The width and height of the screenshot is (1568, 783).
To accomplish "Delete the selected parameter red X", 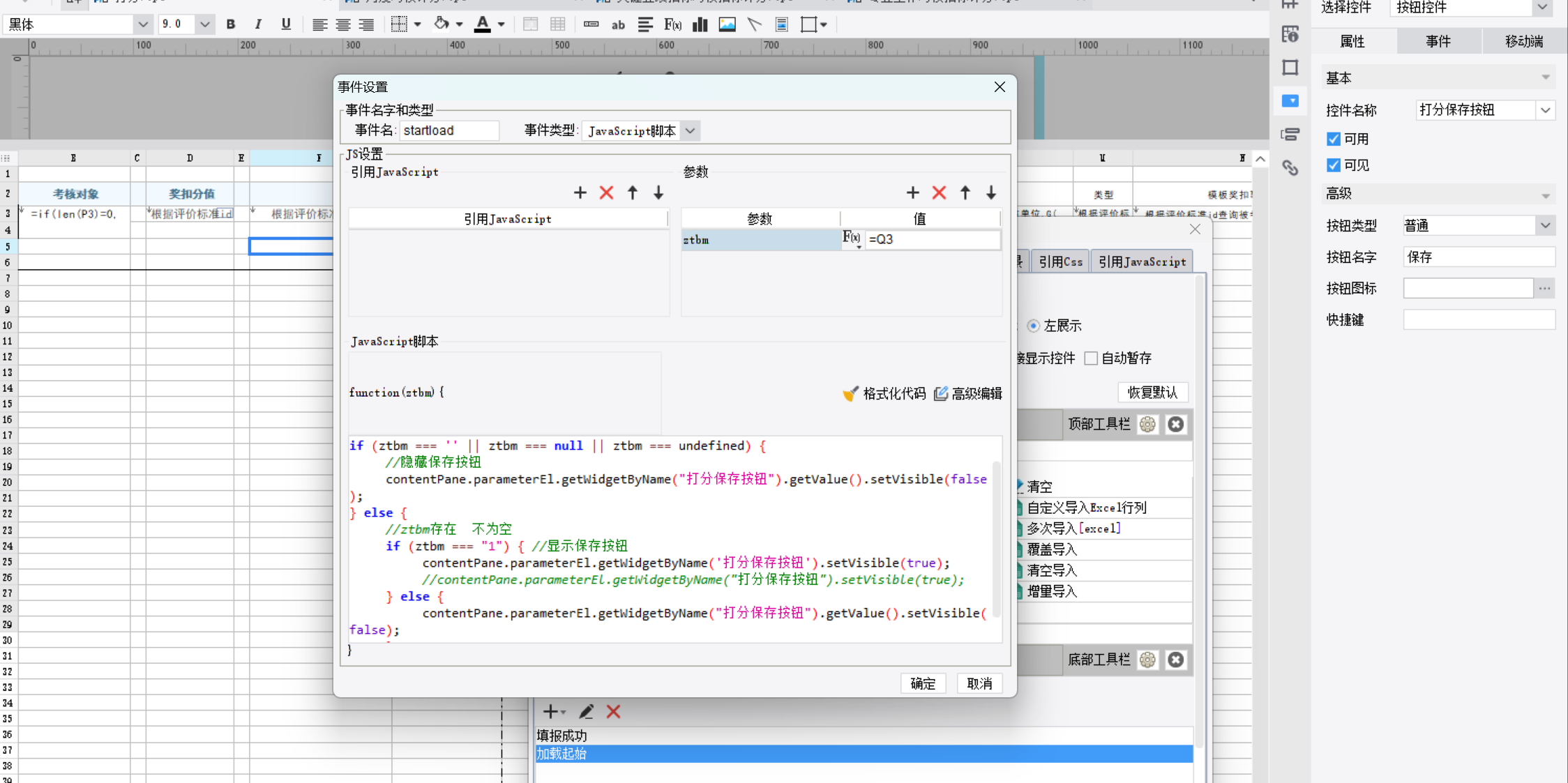I will coord(939,192).
